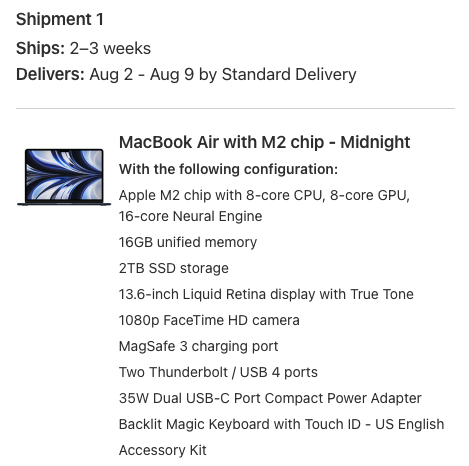Select the 8-core CPU, 8-core GPU line
The height and width of the screenshot is (466, 469).
coord(264,195)
